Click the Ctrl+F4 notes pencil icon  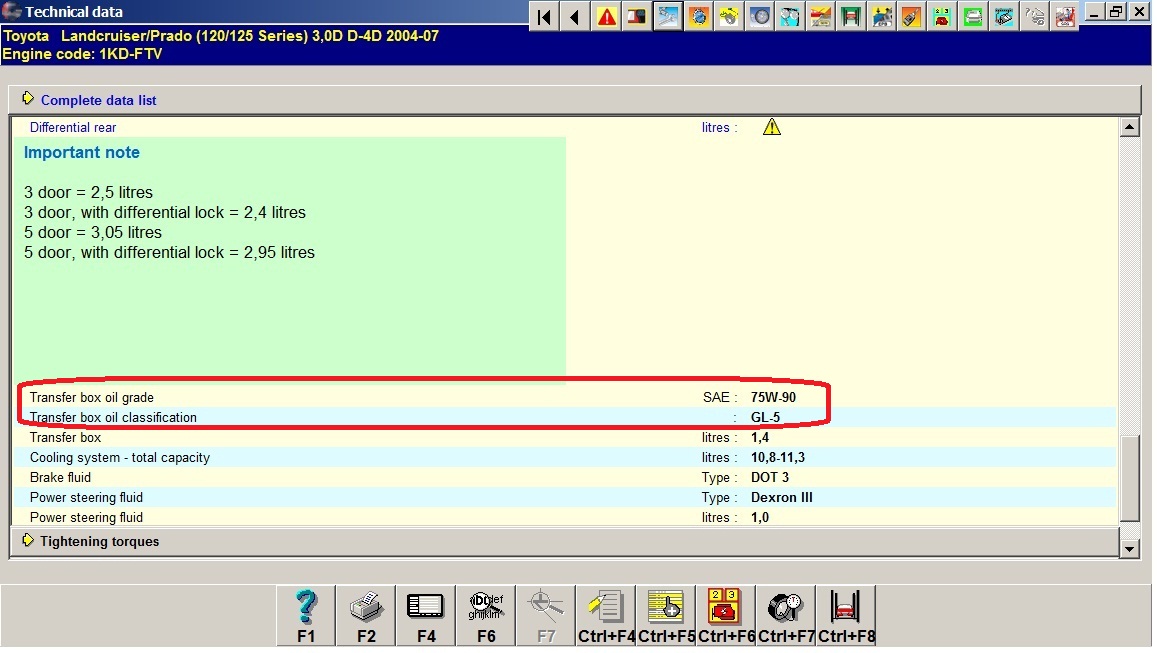(x=606, y=614)
